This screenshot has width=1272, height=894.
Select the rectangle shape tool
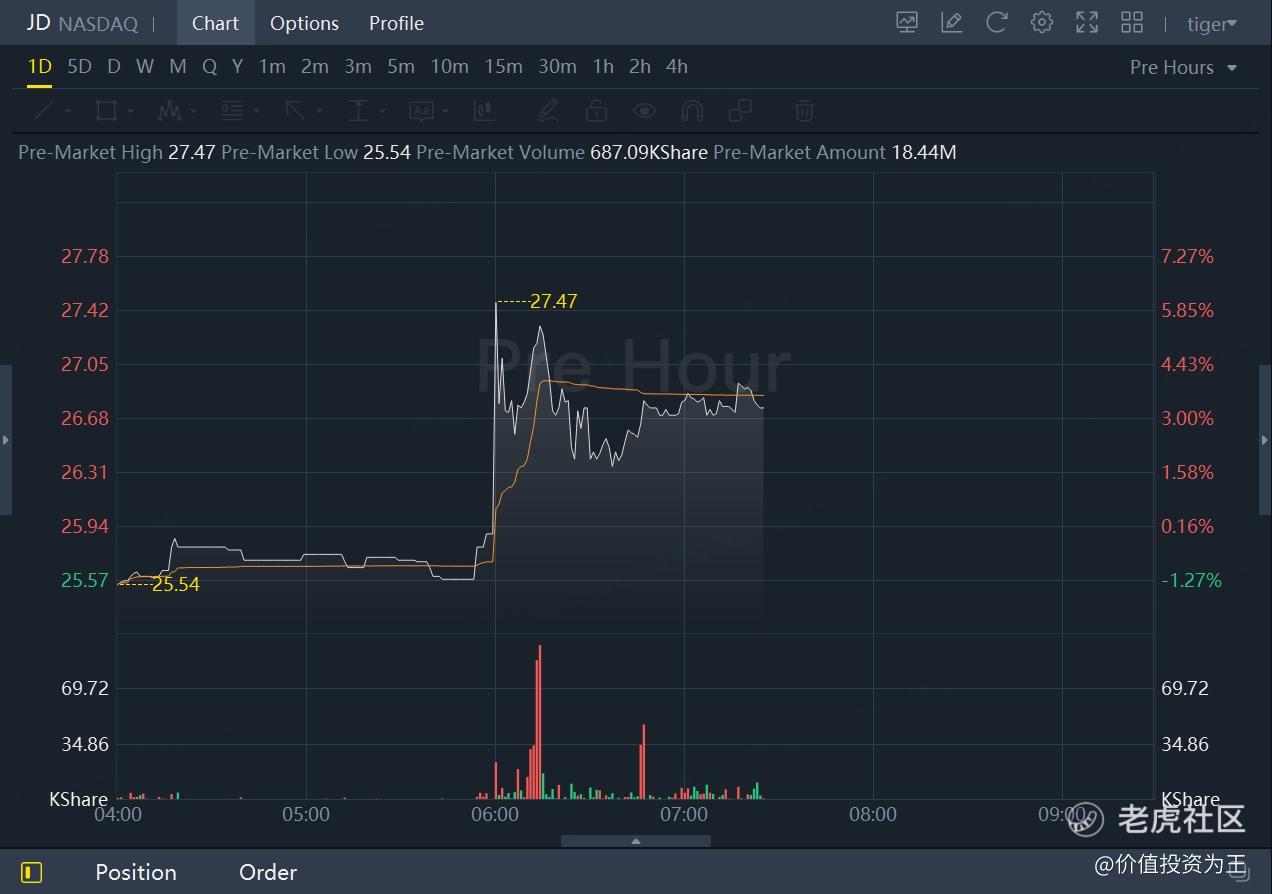(106, 110)
